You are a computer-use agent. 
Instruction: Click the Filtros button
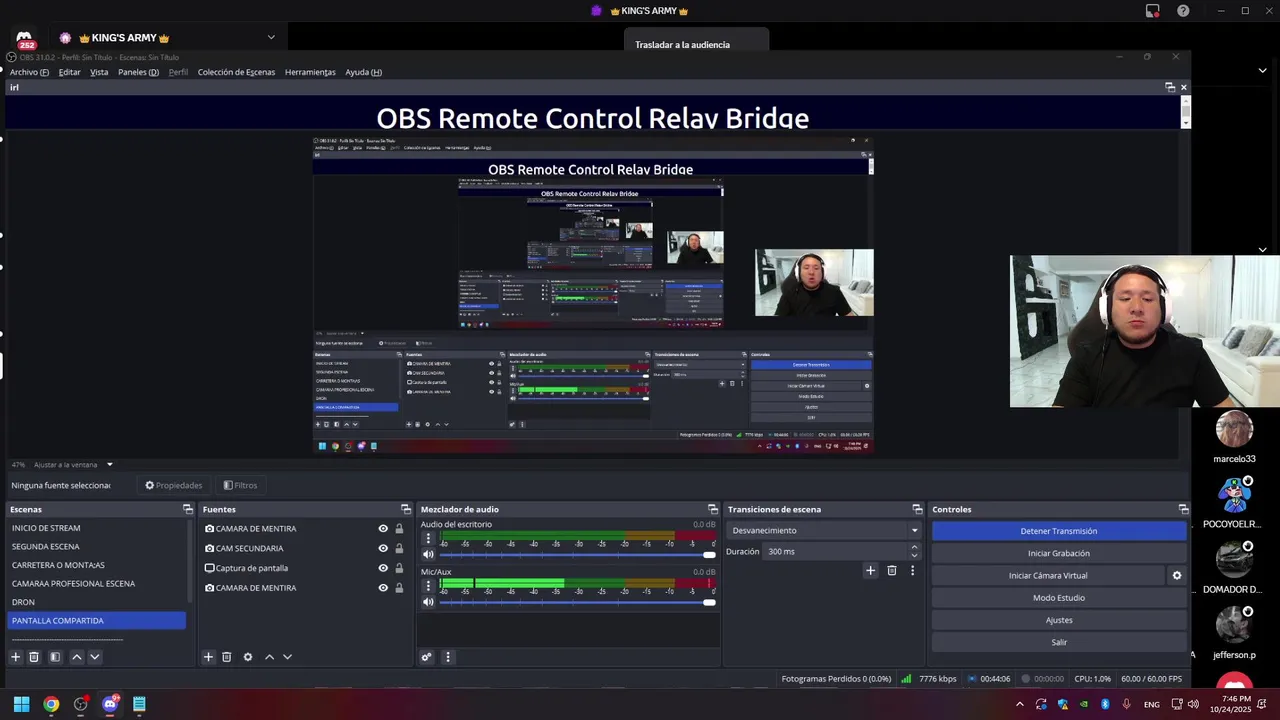pos(240,485)
